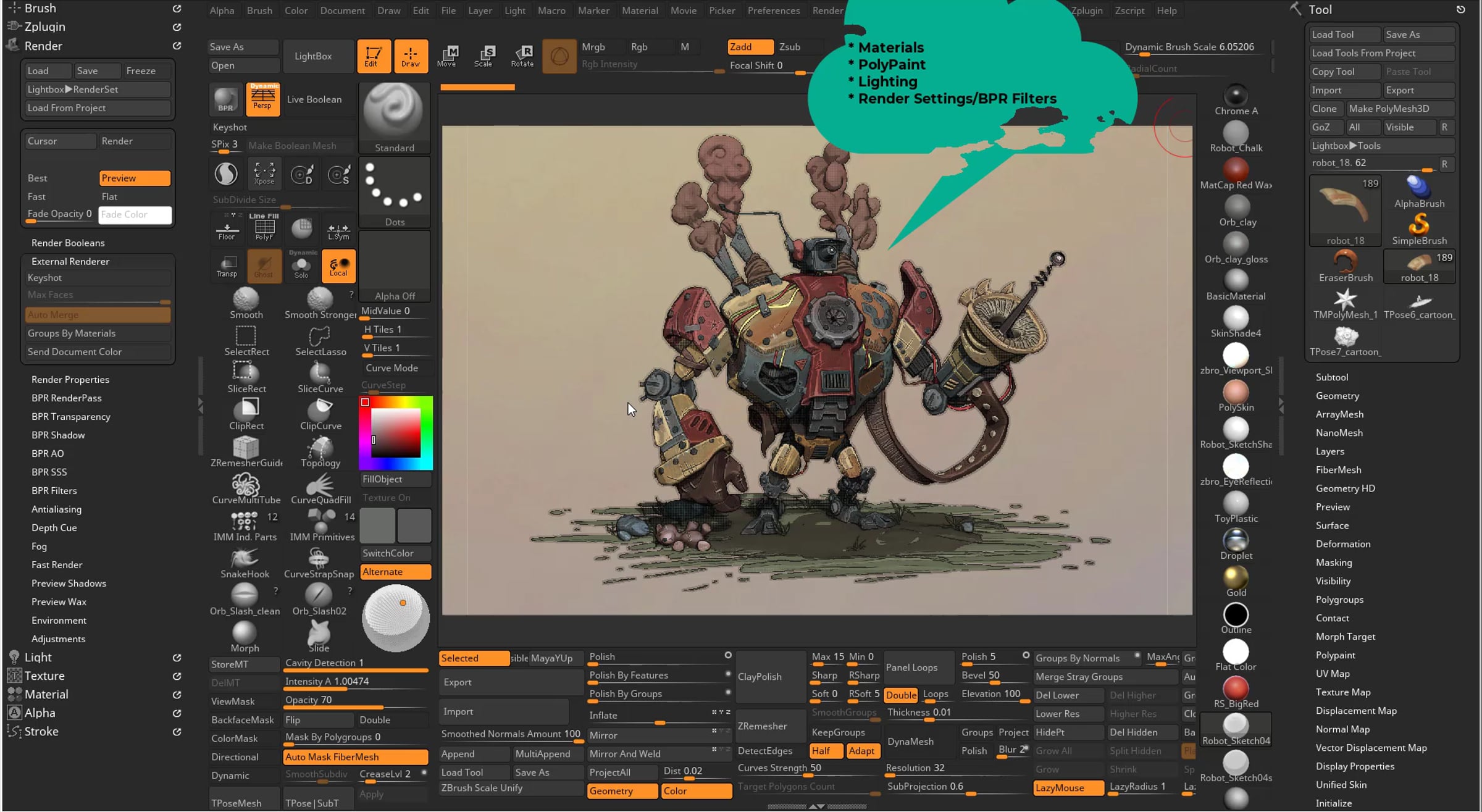Select the SelectRect brush

[x=246, y=340]
